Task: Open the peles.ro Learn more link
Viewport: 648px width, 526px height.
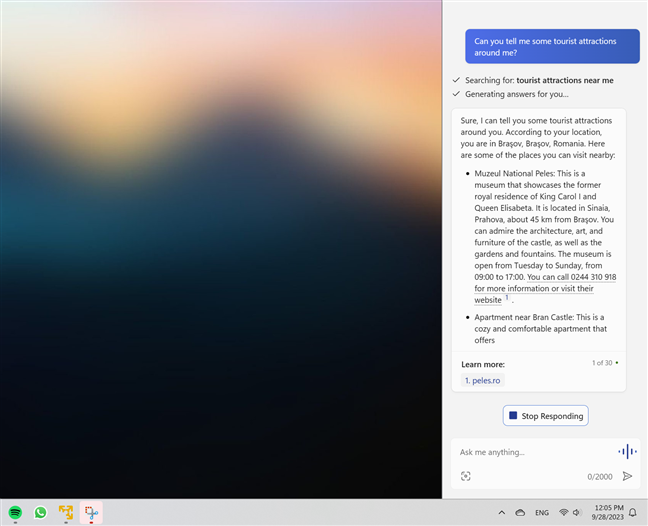Action: (482, 380)
